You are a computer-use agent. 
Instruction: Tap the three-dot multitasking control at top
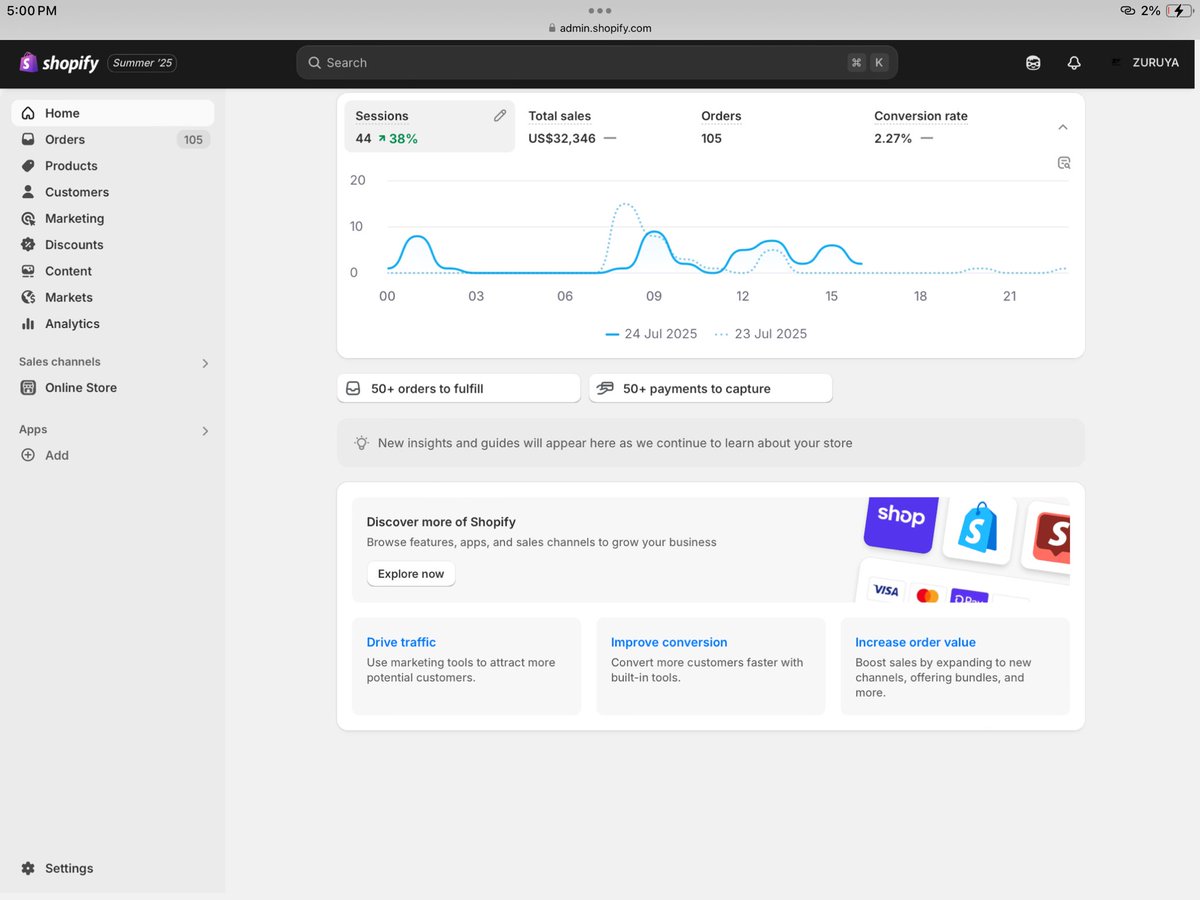pos(600,10)
